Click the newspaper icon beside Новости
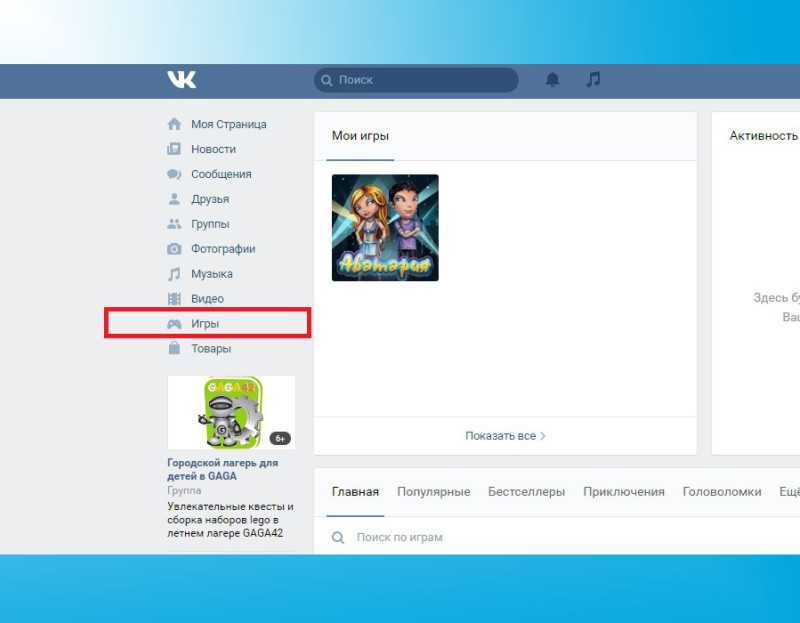800x623 pixels. (174, 149)
